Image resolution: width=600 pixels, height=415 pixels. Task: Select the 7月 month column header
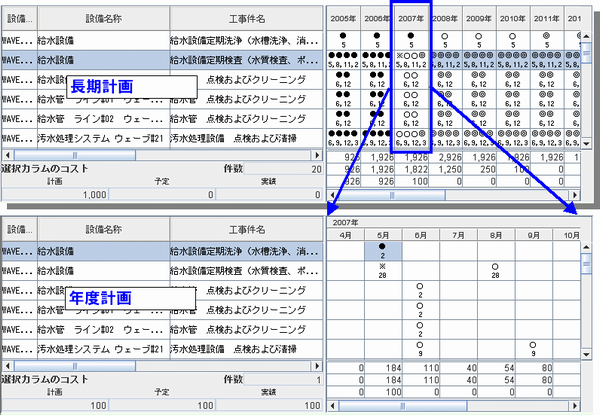458,235
